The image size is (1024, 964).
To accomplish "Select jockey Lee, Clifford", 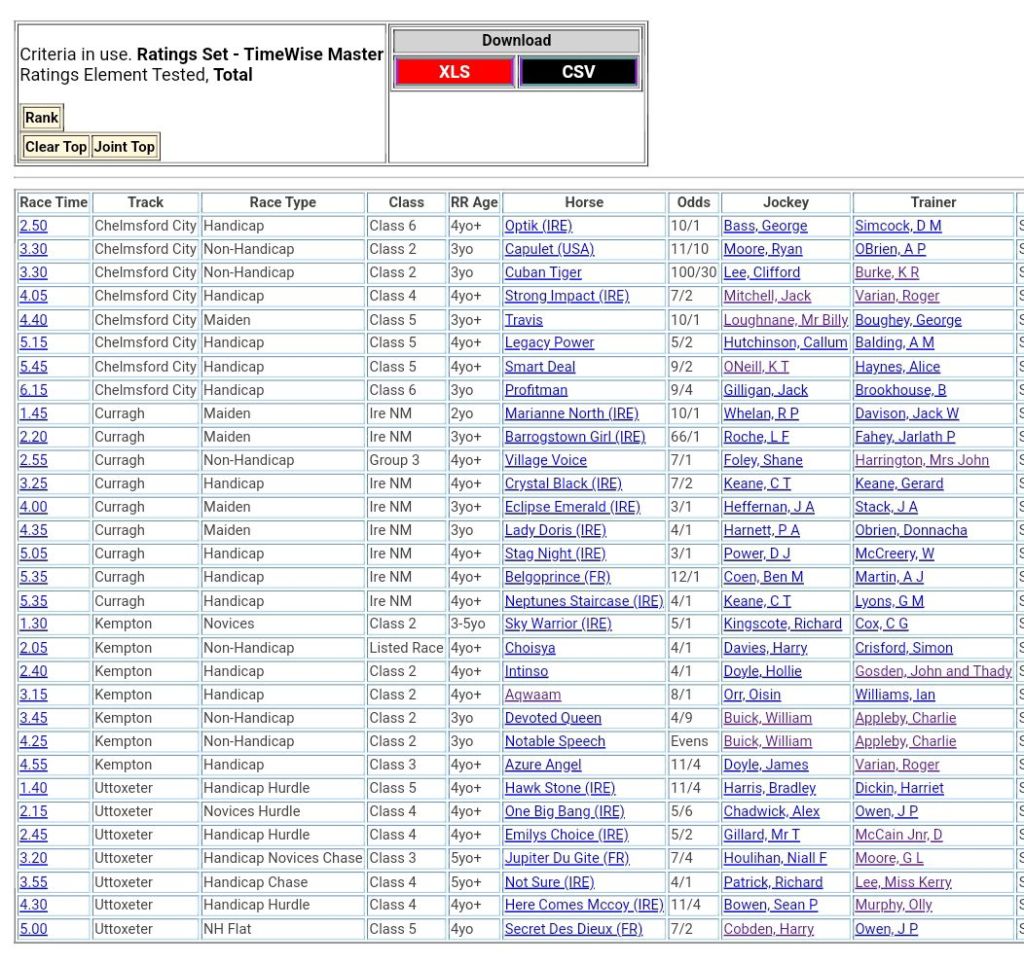I will pyautogui.click(x=761, y=272).
